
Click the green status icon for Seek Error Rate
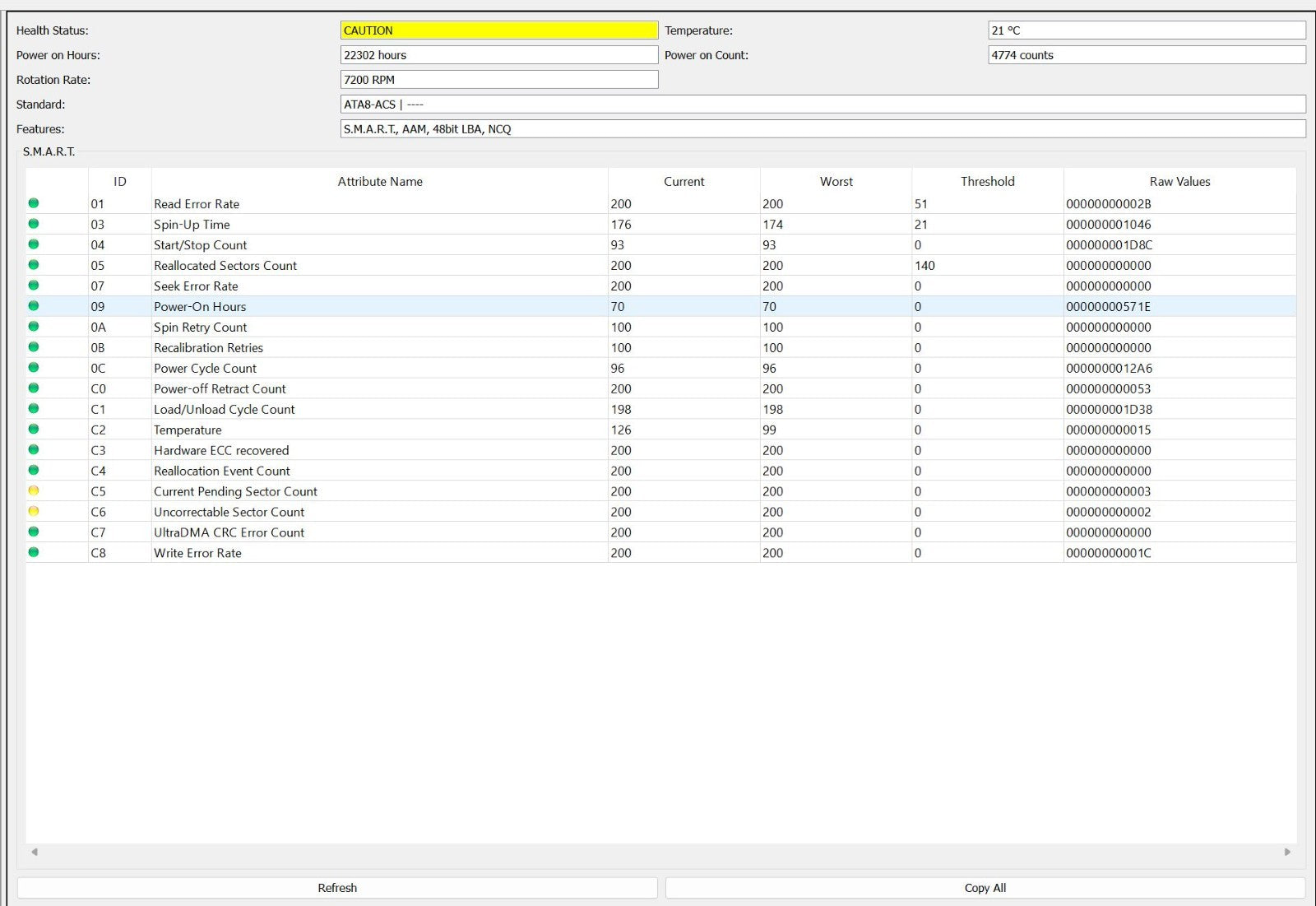point(34,286)
